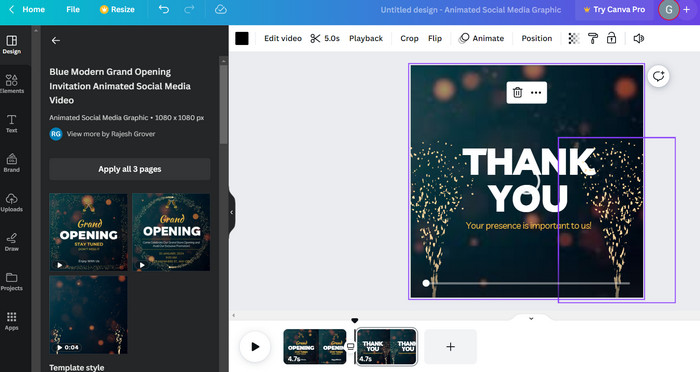Open the Draw tool

pos(12,242)
